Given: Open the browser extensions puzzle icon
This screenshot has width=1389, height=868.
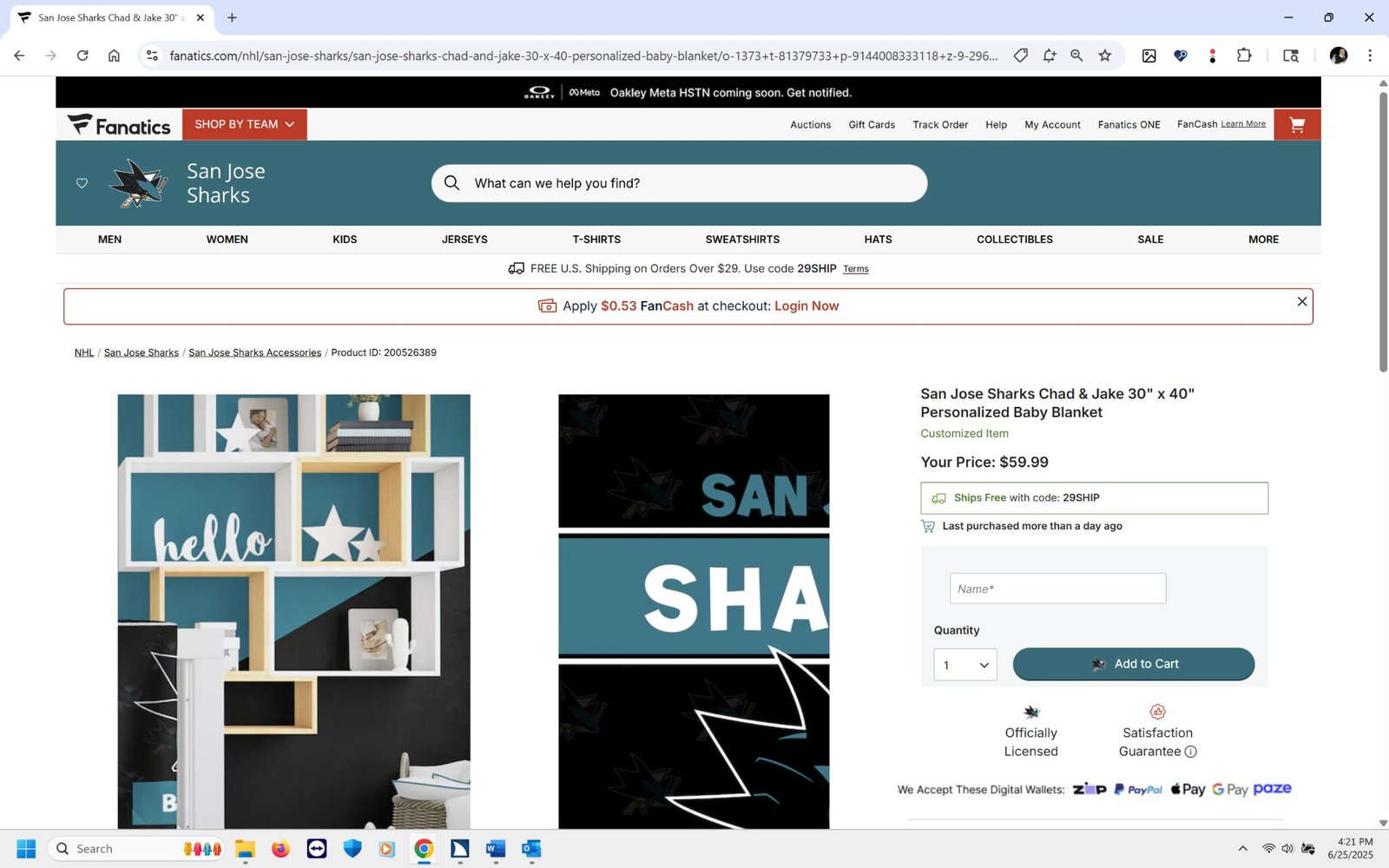Looking at the screenshot, I should coord(1244,56).
